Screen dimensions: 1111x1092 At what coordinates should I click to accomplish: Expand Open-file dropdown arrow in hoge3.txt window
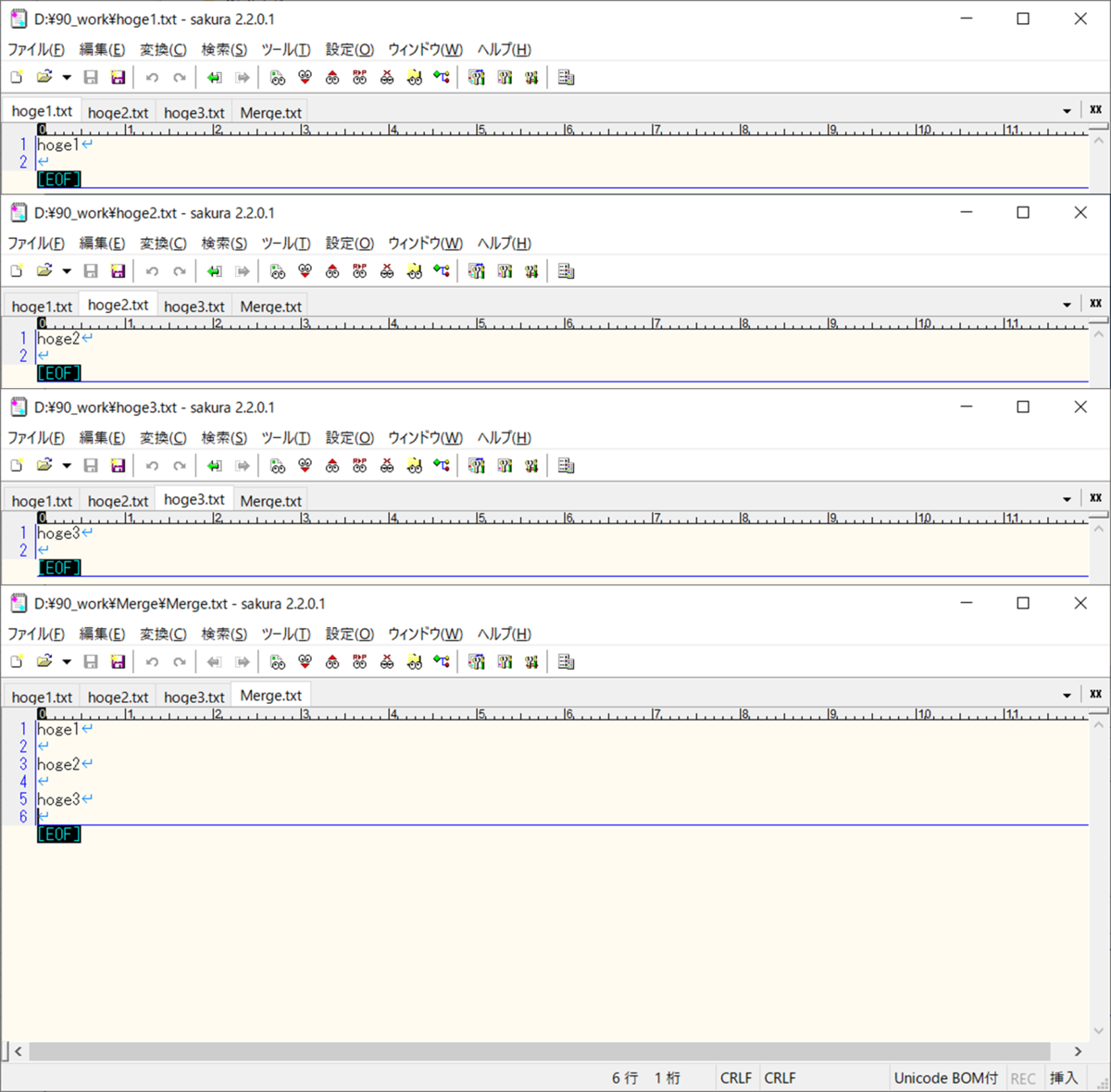(x=66, y=466)
